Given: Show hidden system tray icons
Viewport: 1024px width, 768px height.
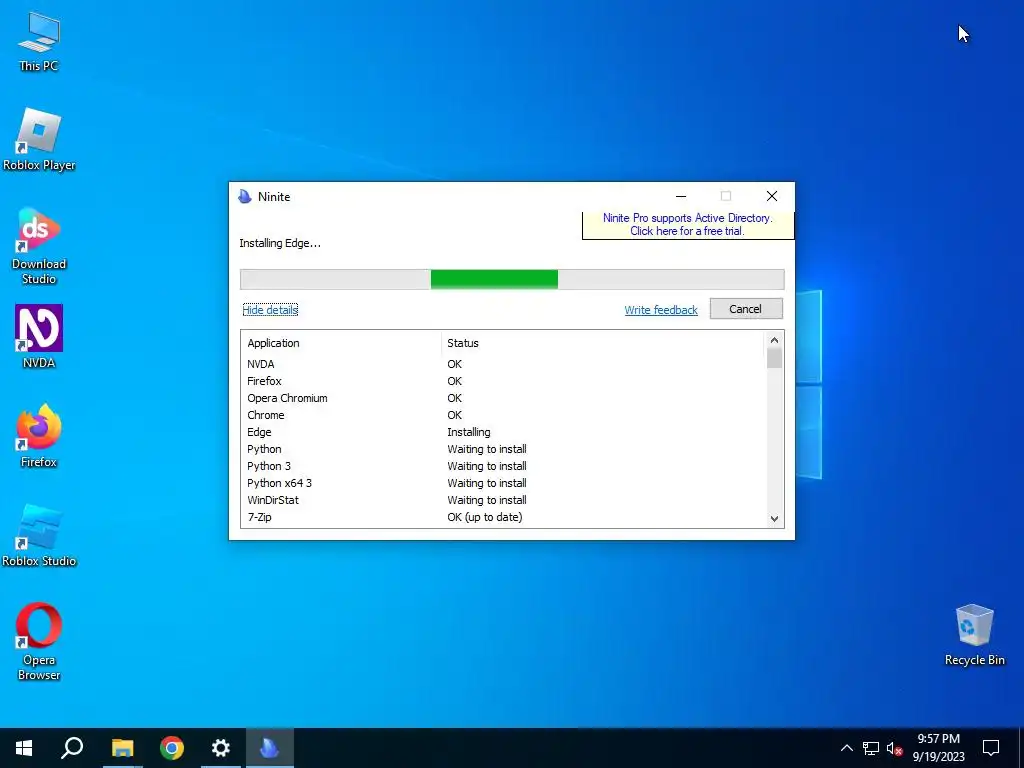Looking at the screenshot, I should 846,748.
